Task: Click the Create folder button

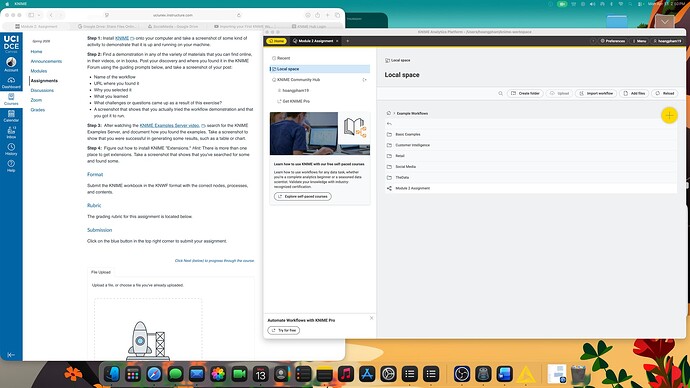Action: click(525, 93)
